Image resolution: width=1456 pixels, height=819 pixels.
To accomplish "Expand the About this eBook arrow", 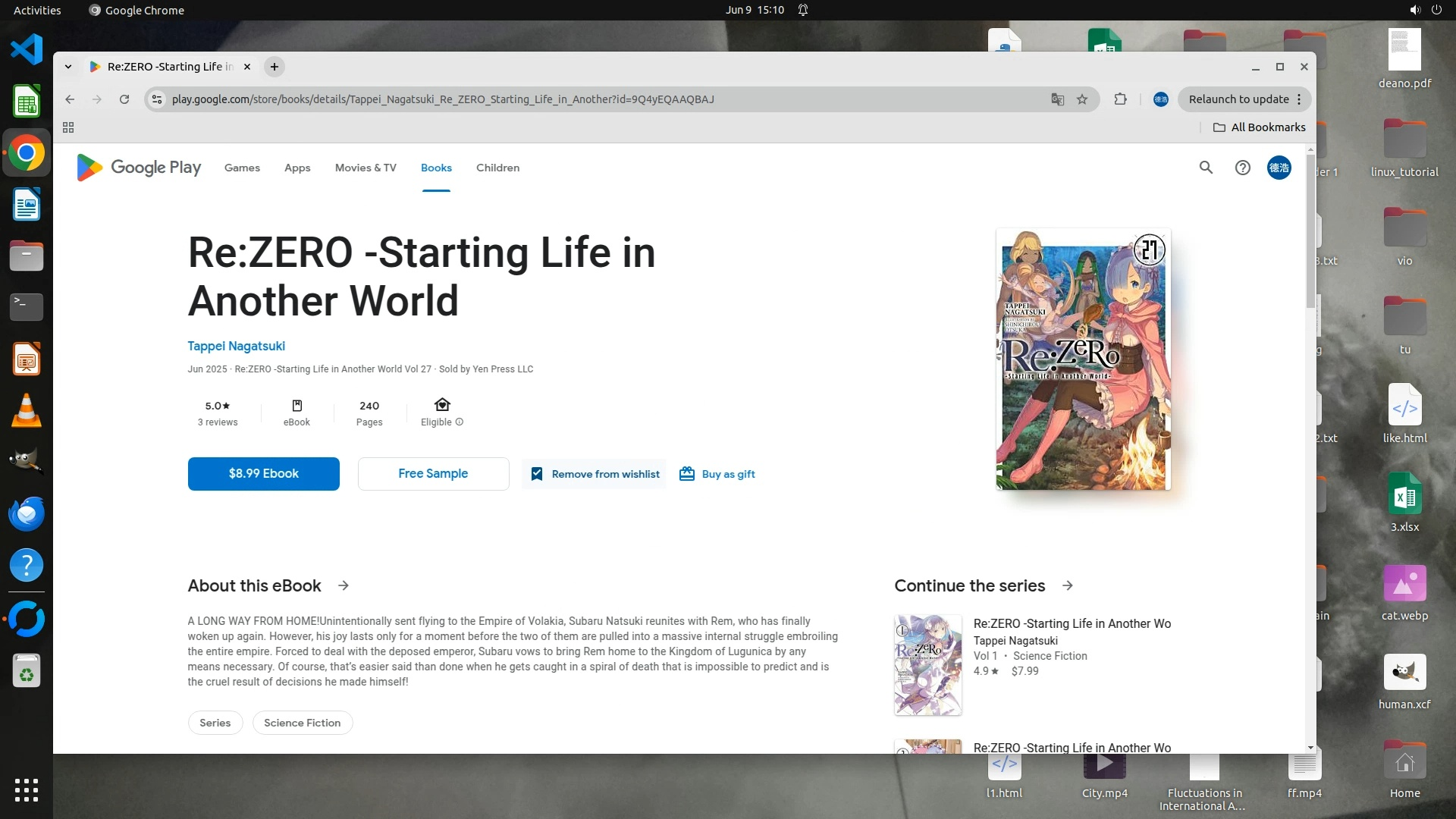I will [x=344, y=585].
